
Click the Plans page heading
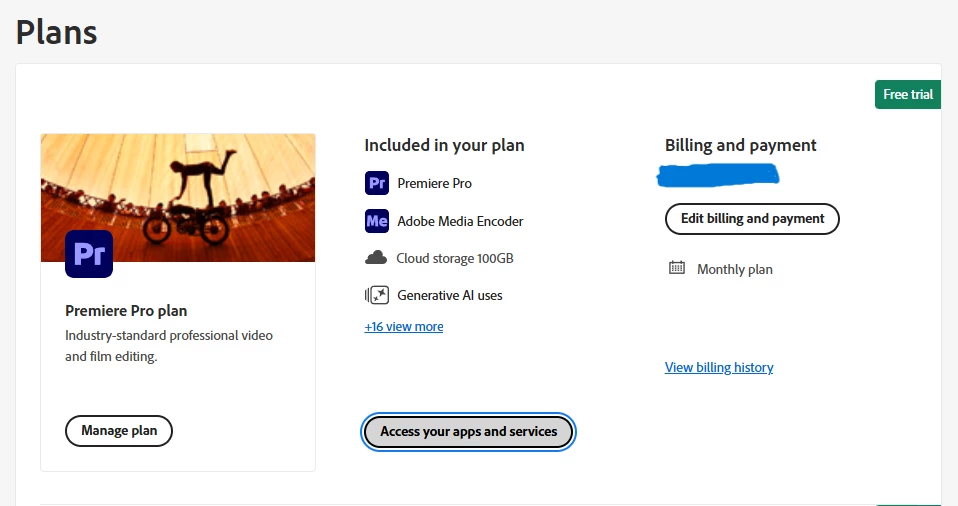coord(56,32)
